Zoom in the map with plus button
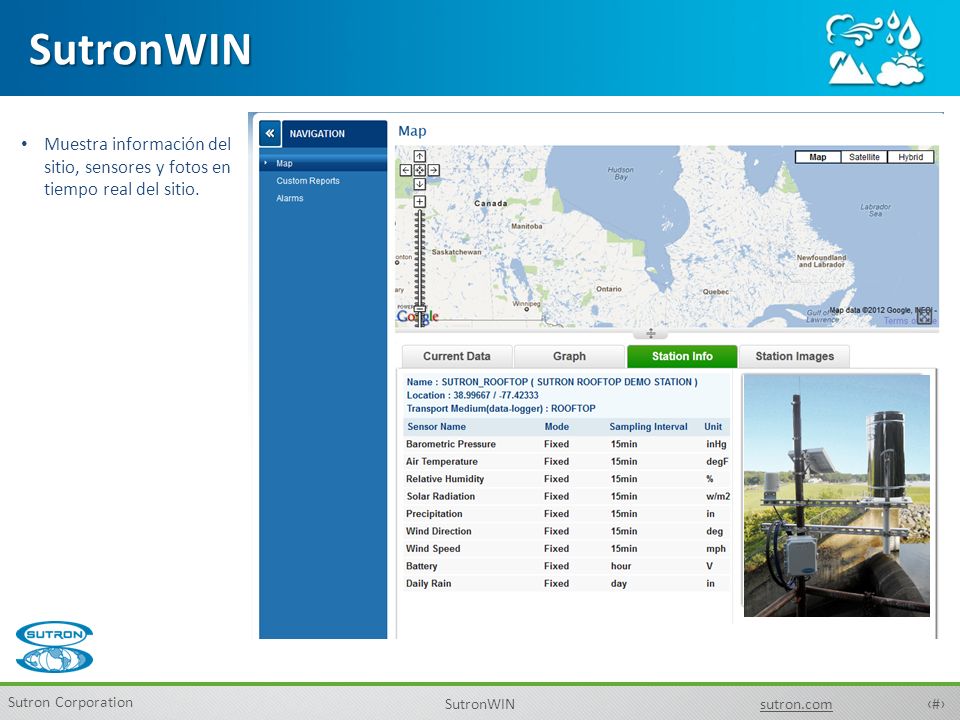Screen dimensions: 960x720 [x=419, y=201]
